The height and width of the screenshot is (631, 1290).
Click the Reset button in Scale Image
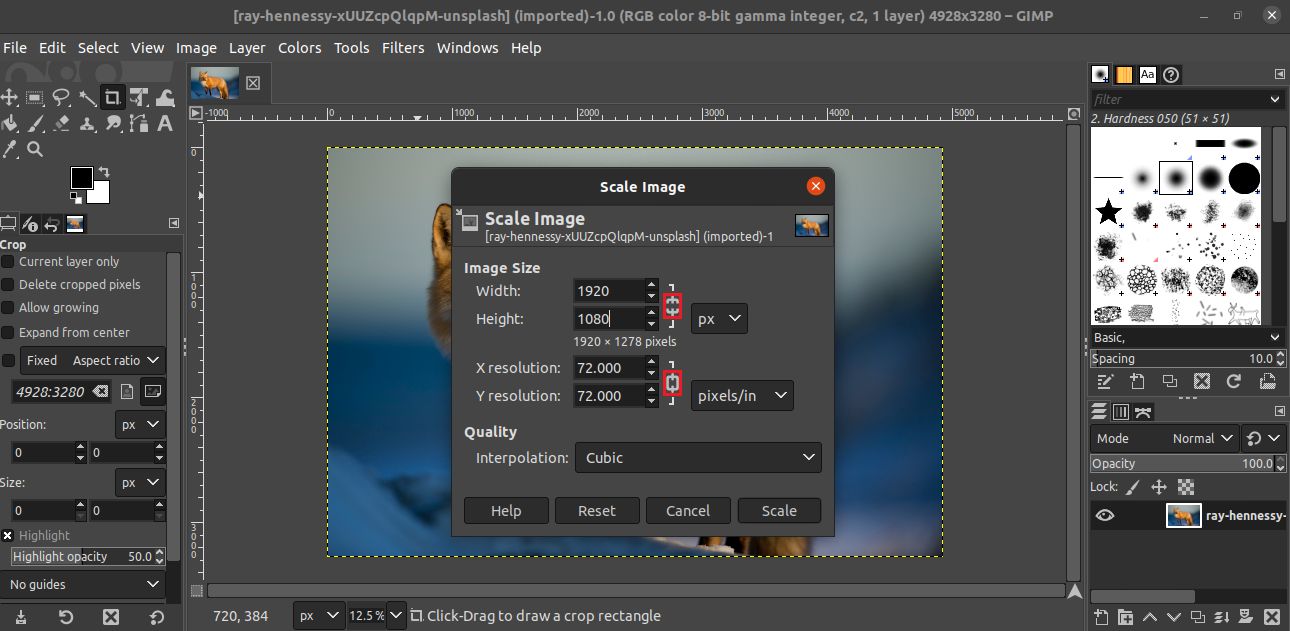click(597, 510)
